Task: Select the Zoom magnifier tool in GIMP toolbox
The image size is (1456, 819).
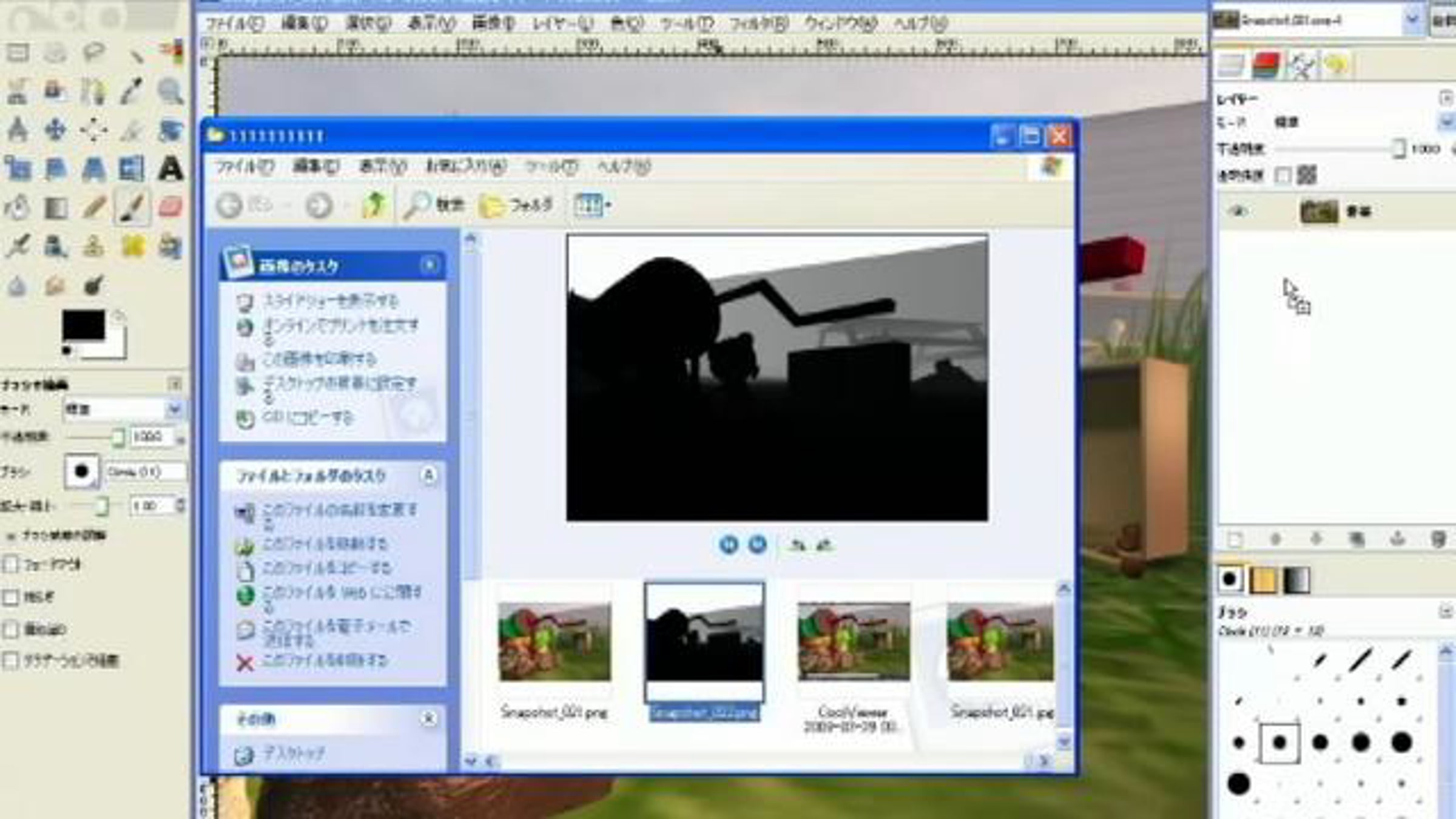Action: [170, 92]
